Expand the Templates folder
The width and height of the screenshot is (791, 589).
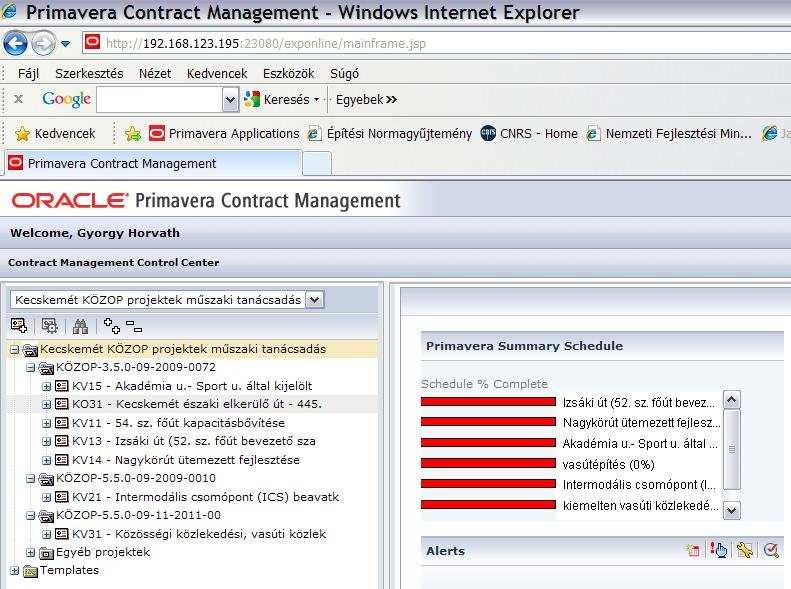pyautogui.click(x=15, y=571)
